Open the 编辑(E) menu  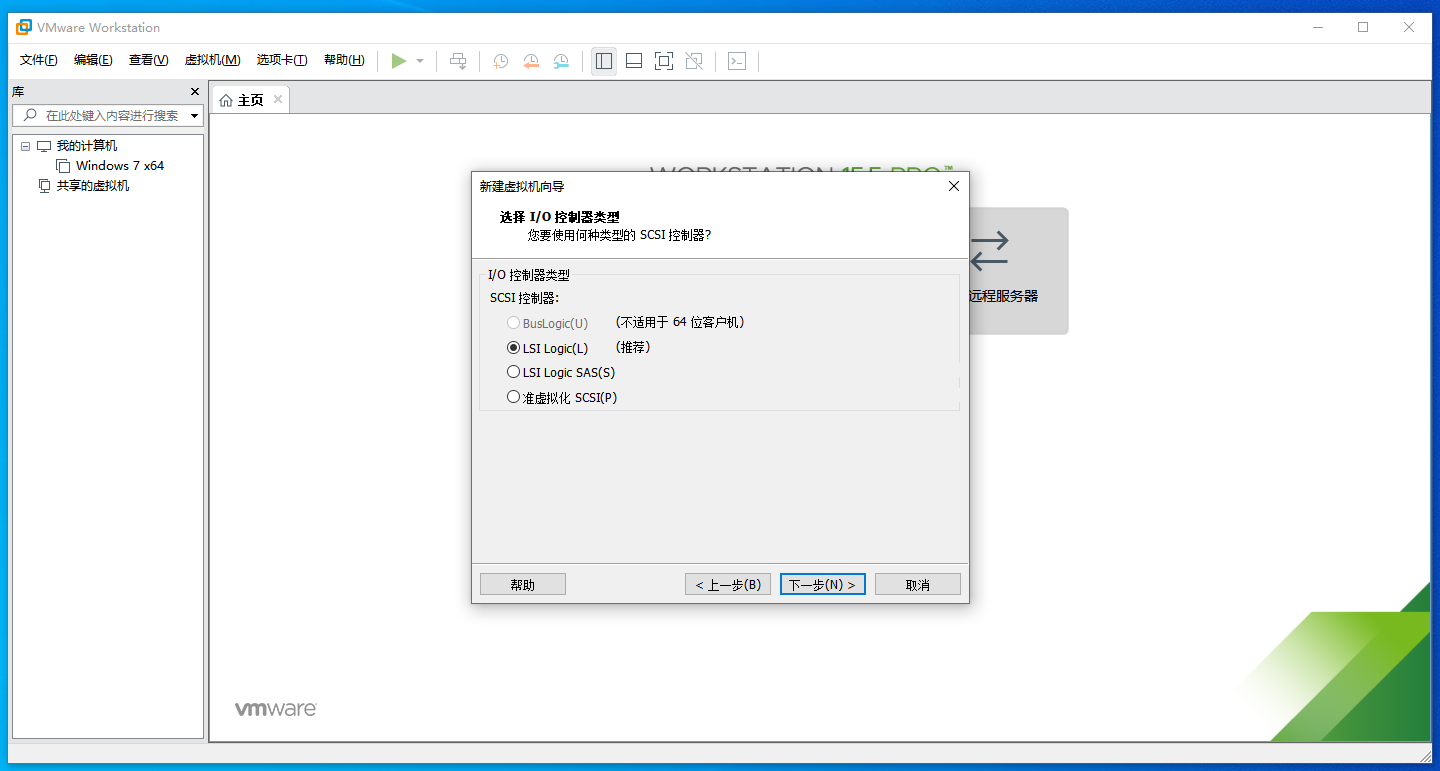[x=93, y=60]
